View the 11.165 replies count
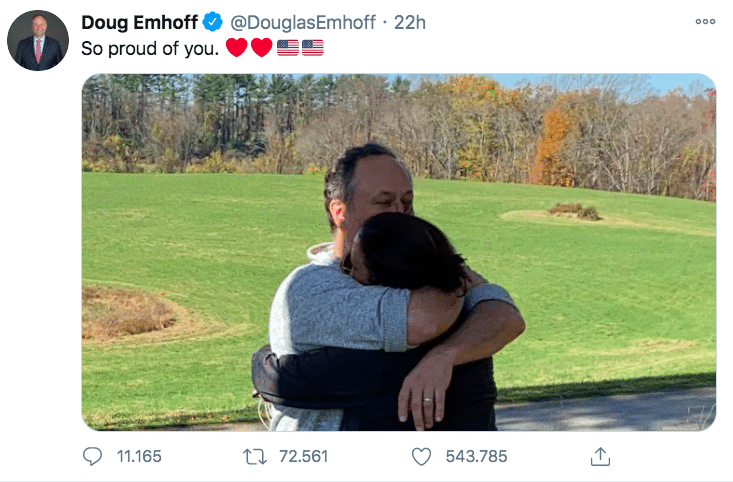This screenshot has height=482, width=733. (x=139, y=457)
